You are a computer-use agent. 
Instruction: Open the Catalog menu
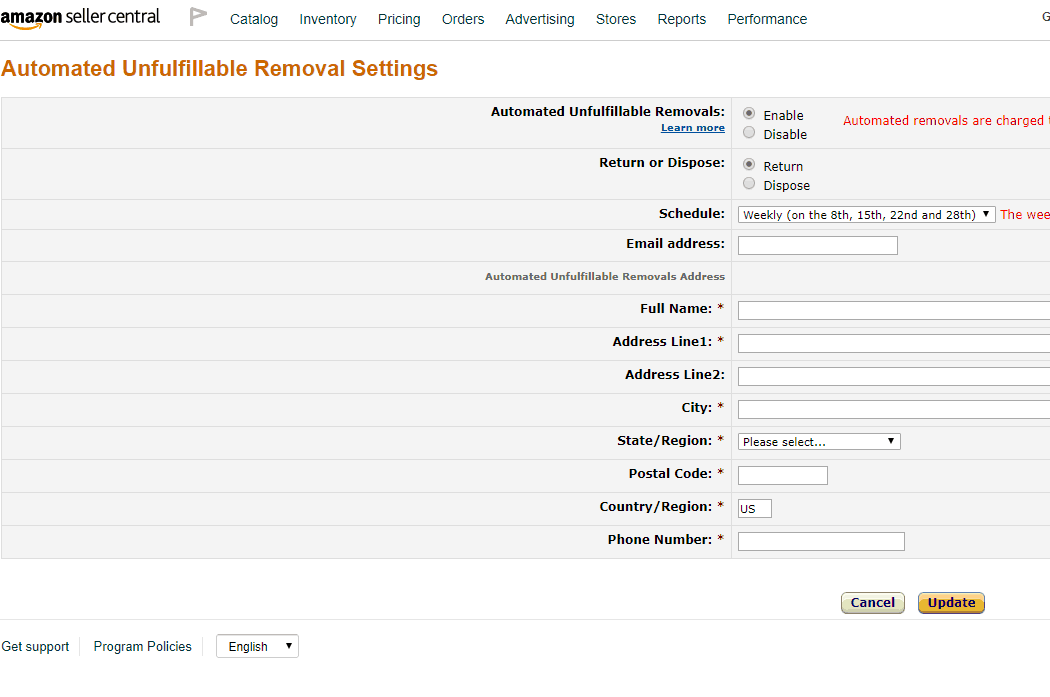click(x=254, y=19)
